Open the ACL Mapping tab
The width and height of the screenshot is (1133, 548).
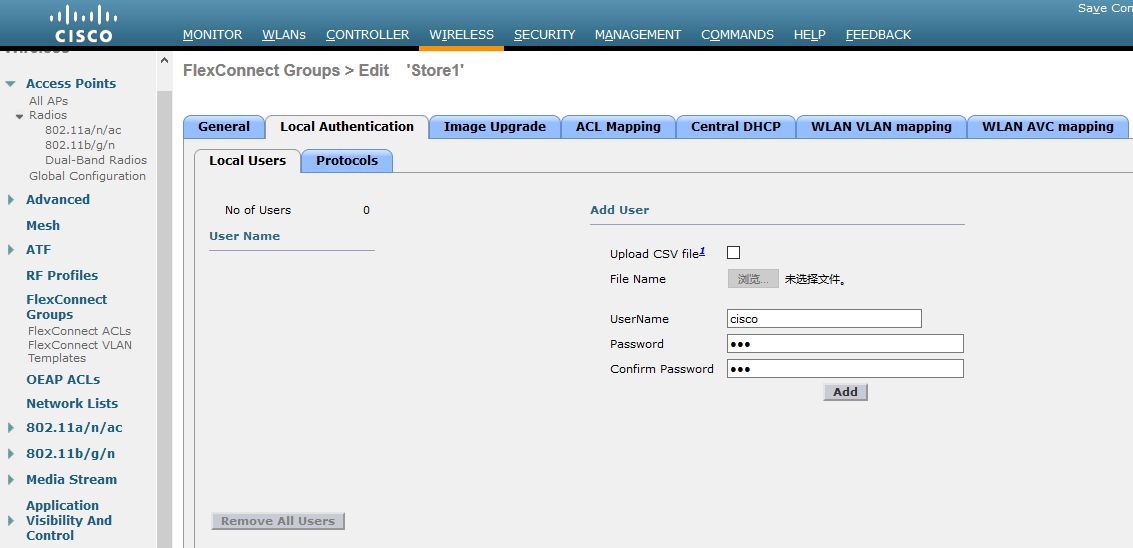[x=619, y=127]
